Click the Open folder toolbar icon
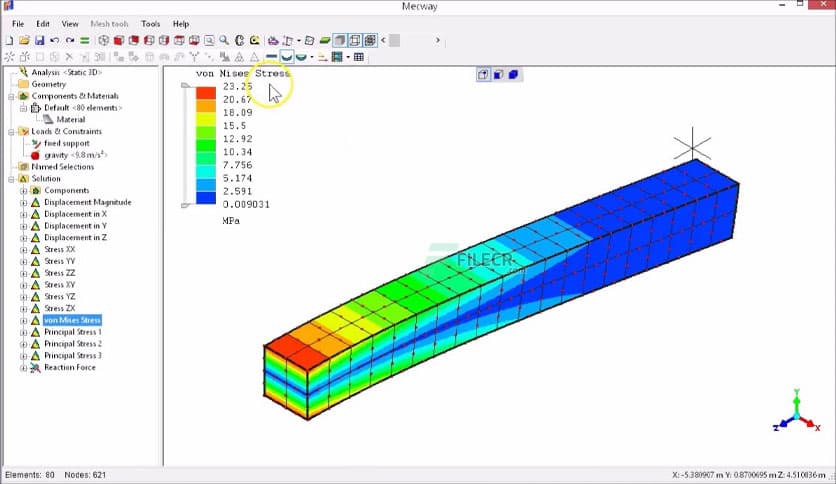Screen dimensions: 836x484 24,41
